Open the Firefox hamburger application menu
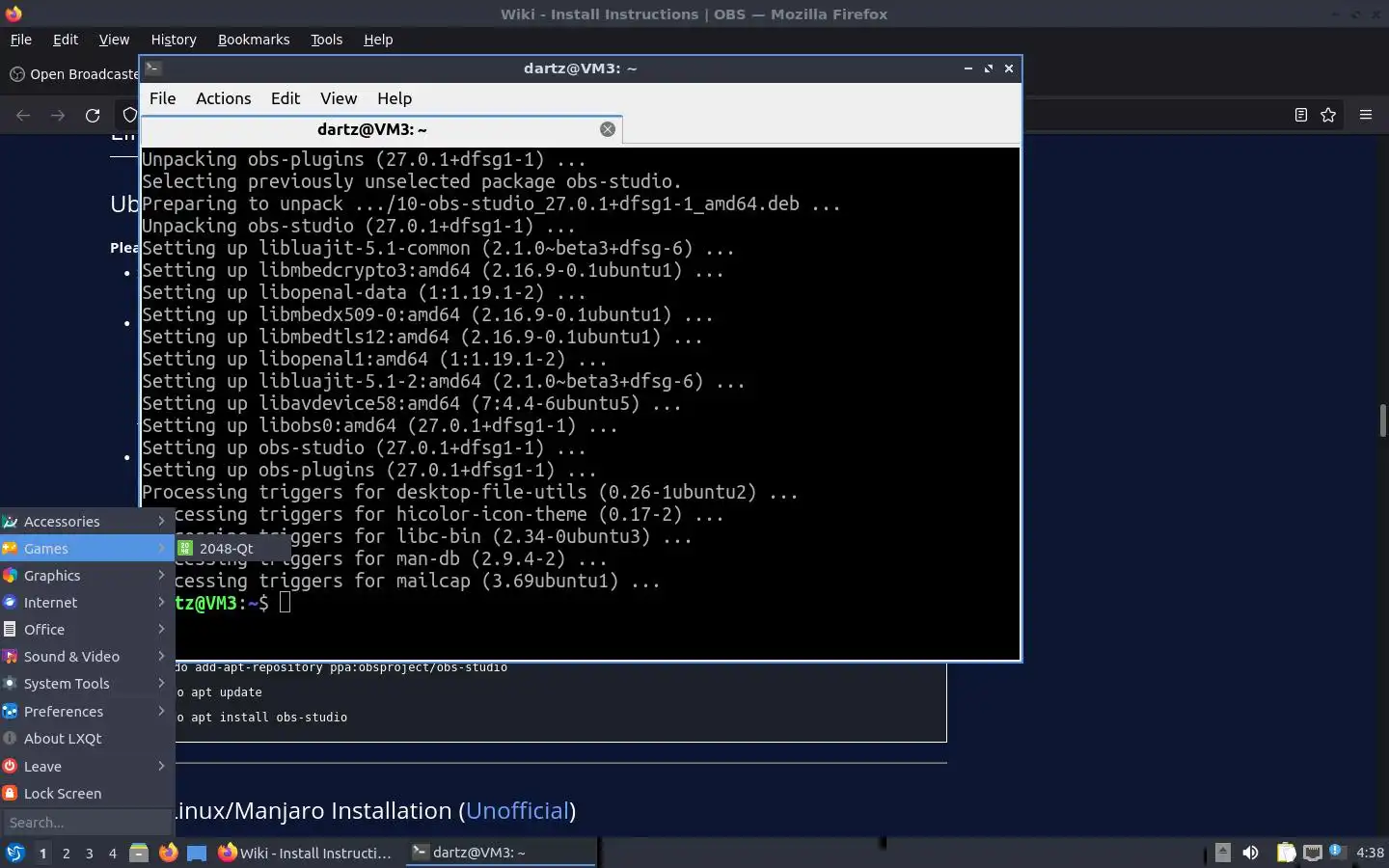 click(1366, 115)
